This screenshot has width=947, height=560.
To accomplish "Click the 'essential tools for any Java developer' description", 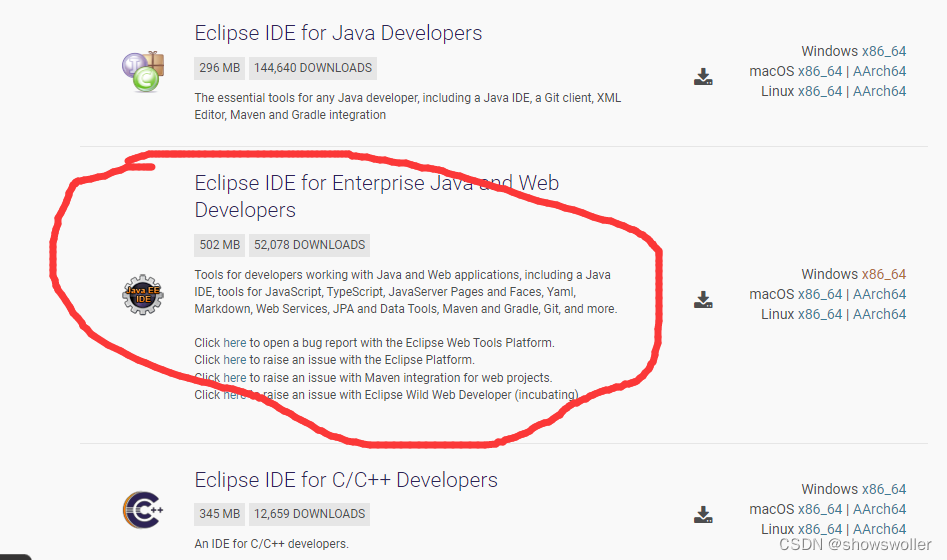I will click(x=408, y=106).
